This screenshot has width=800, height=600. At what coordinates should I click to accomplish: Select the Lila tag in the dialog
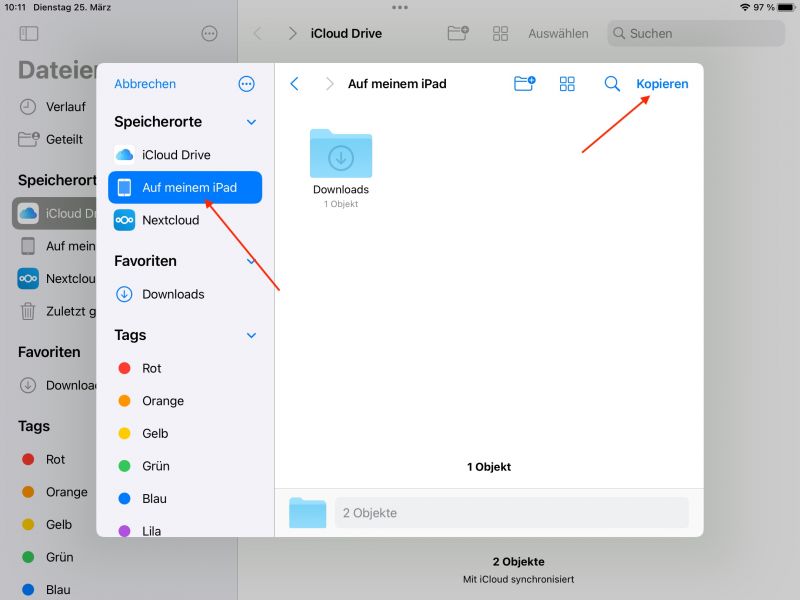point(150,531)
